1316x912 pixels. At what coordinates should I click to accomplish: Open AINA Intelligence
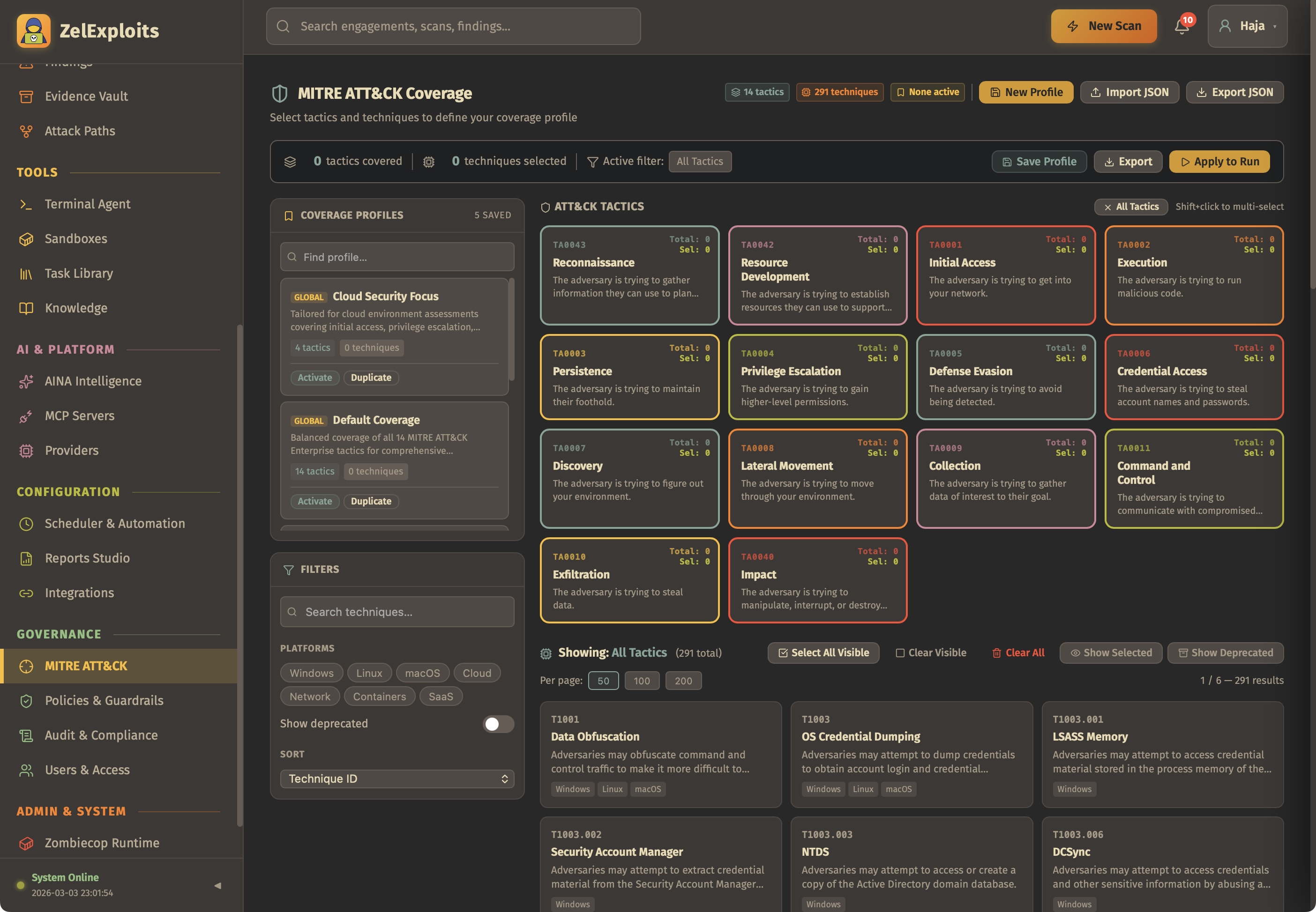[93, 381]
